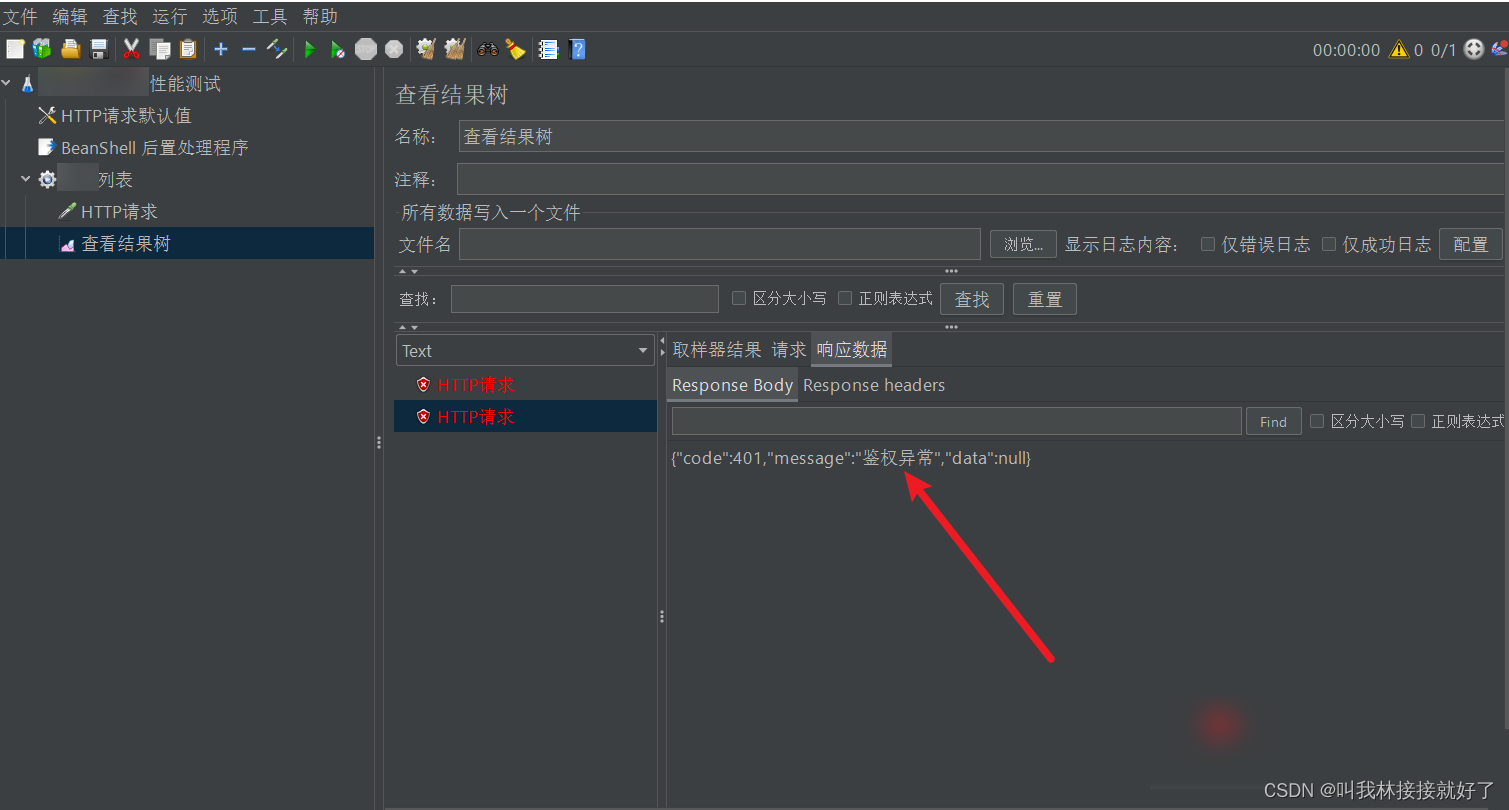
Task: Click the Clear results broom-gear icon
Action: click(427, 49)
